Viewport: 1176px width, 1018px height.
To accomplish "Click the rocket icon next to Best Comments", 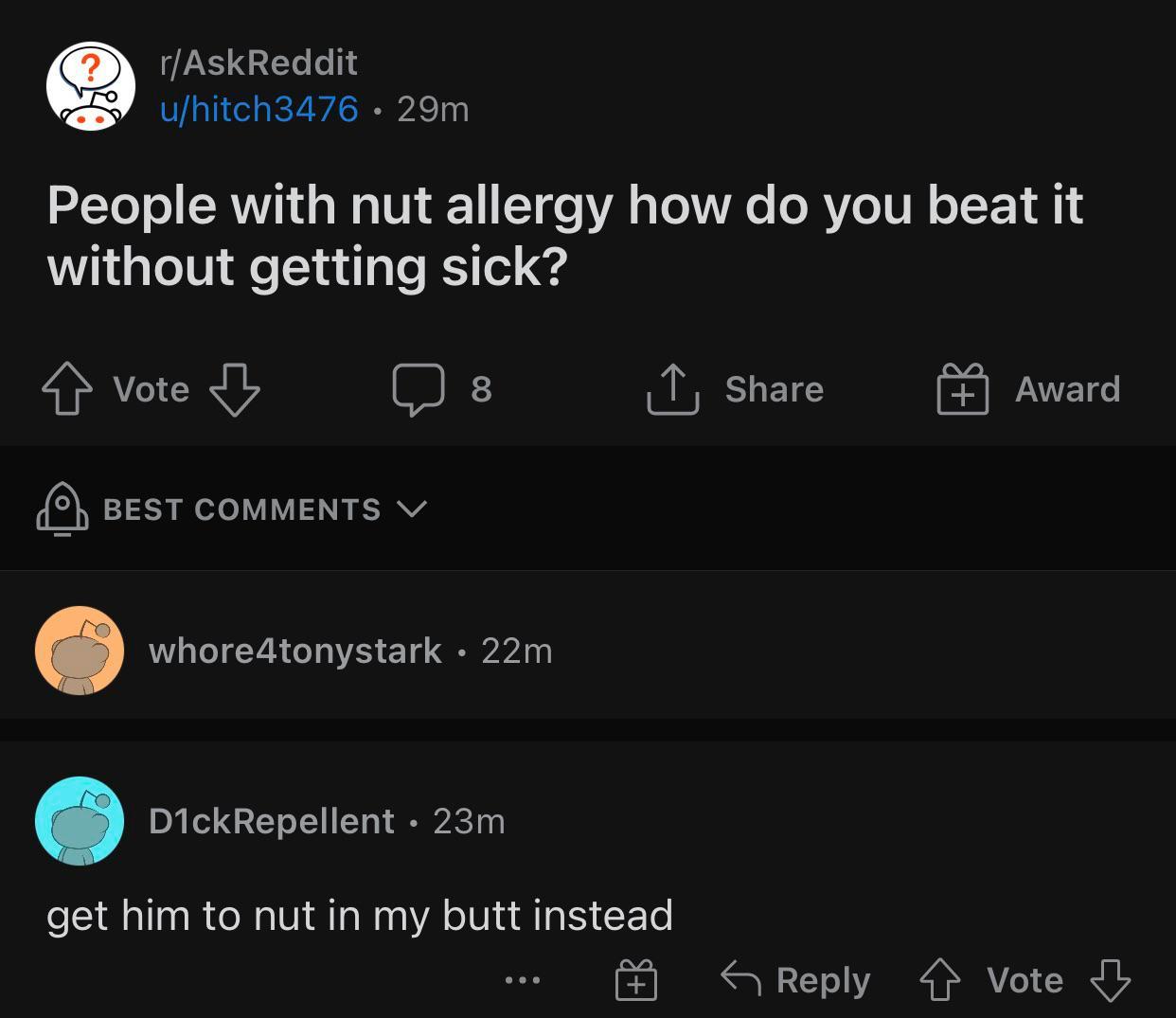I will tap(61, 509).
